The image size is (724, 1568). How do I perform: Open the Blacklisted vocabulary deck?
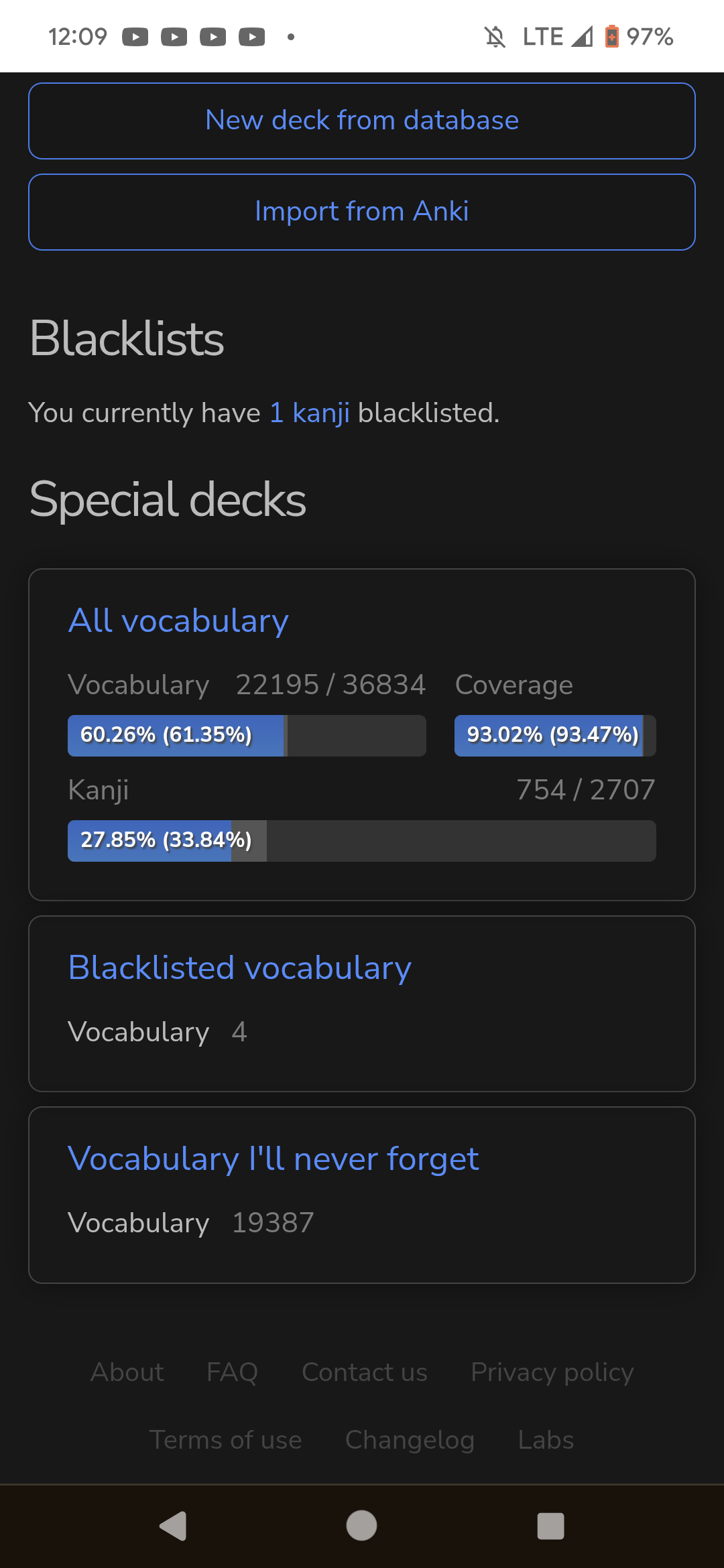[x=239, y=968]
